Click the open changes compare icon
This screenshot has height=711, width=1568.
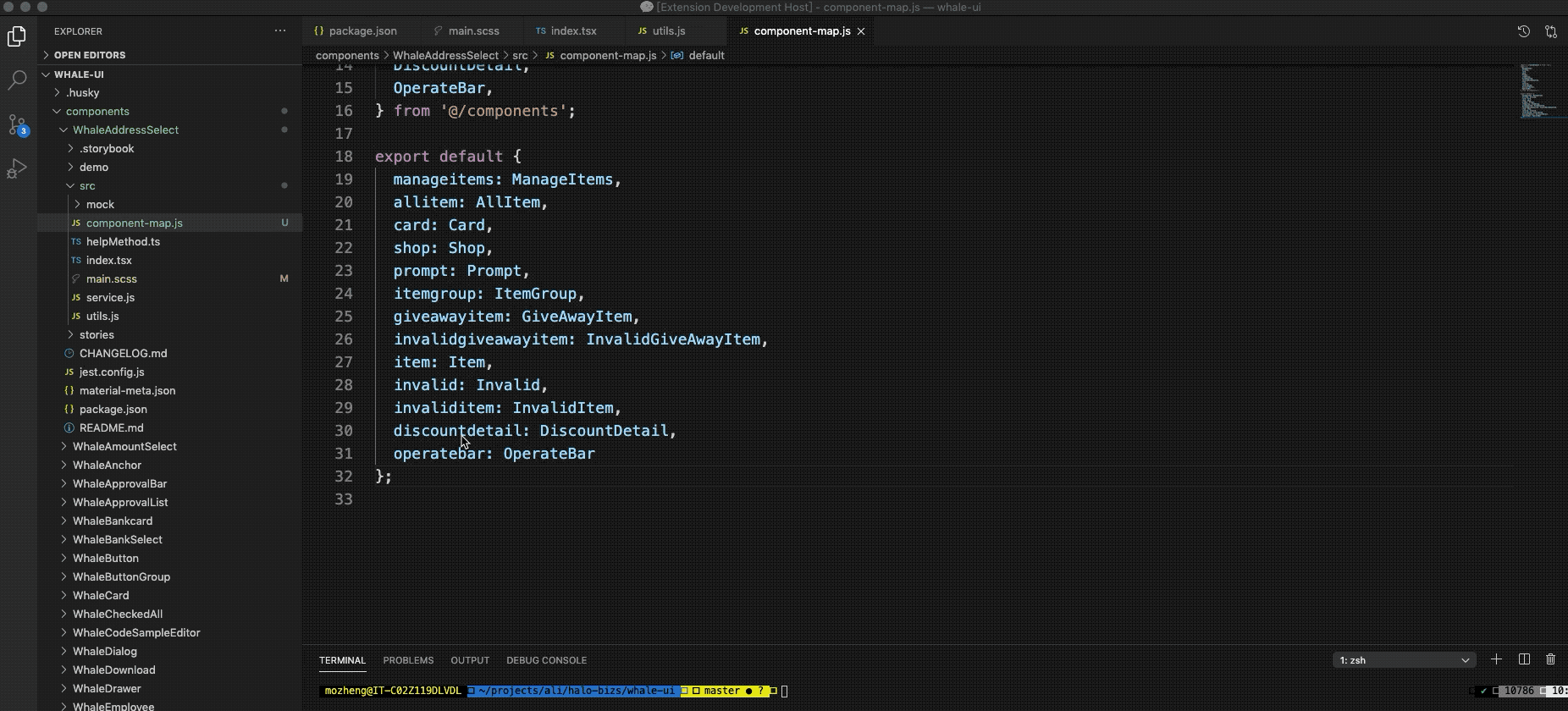(x=1551, y=31)
